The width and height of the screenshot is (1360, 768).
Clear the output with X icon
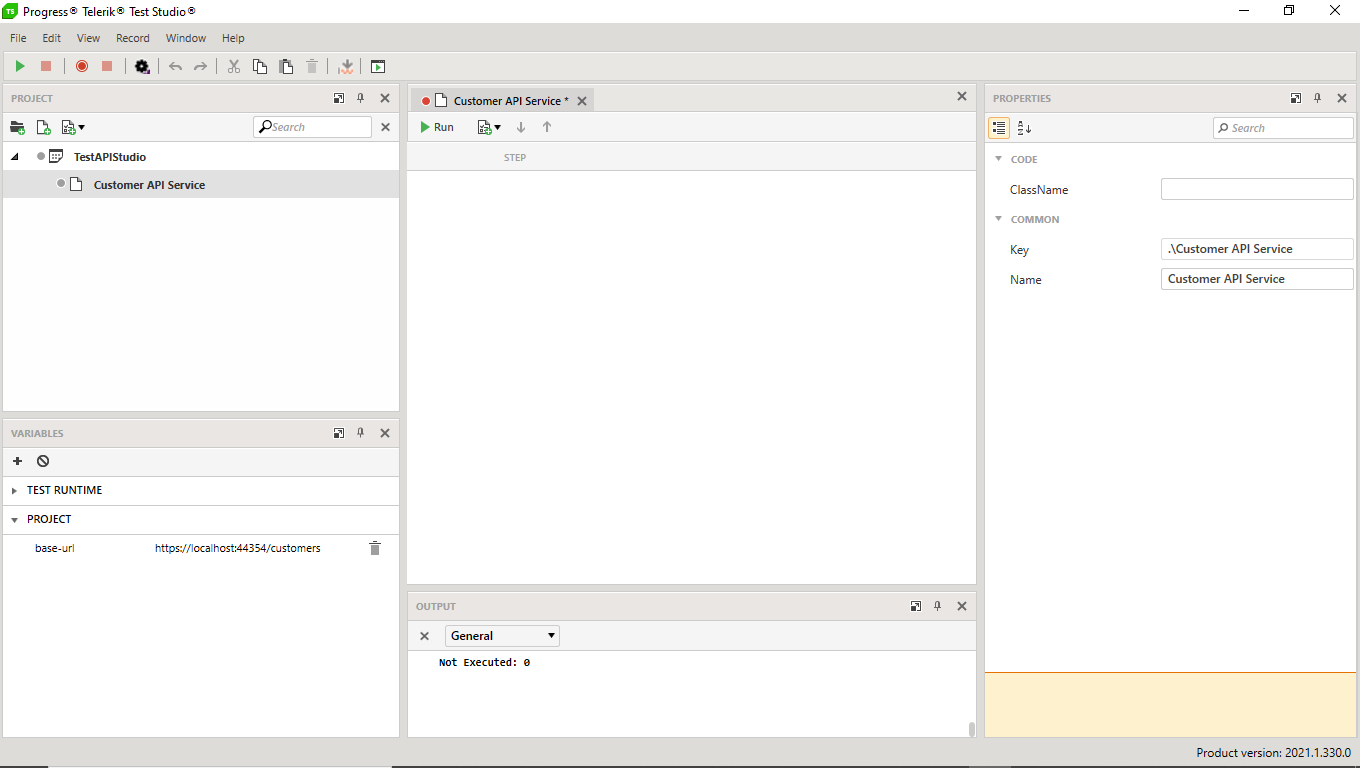[424, 636]
